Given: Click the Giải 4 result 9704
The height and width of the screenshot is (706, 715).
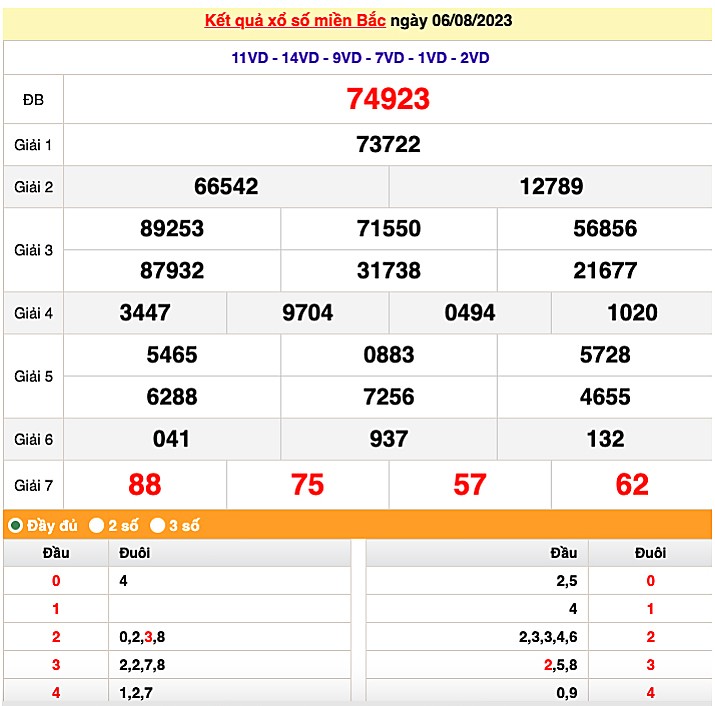Looking at the screenshot, I should [x=308, y=313].
